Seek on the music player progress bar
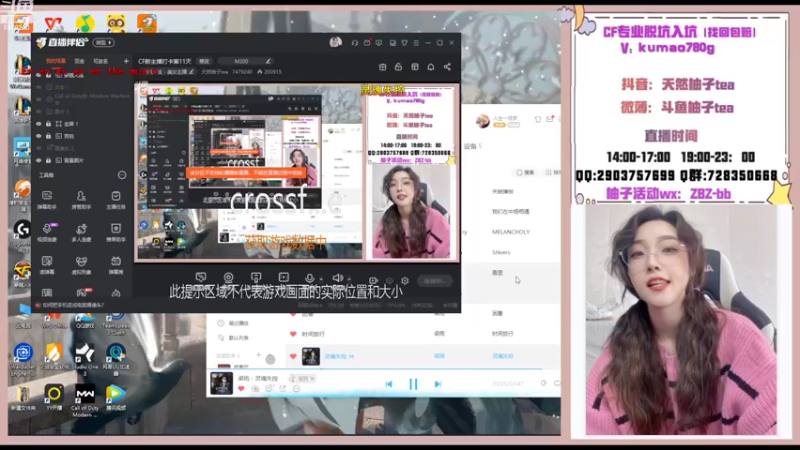The height and width of the screenshot is (450, 800). [x=383, y=369]
